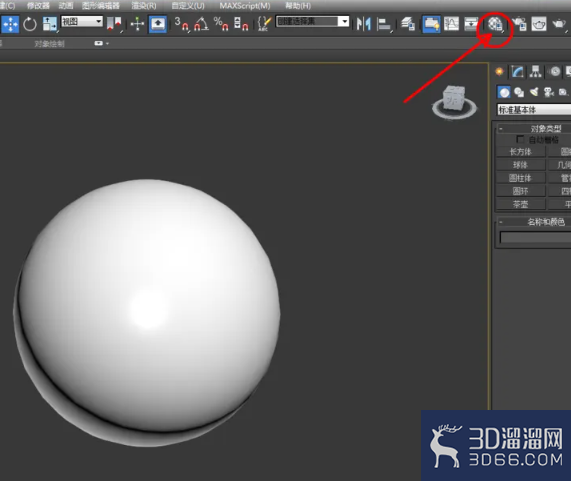Open the 修改器 menu

click(38, 5)
